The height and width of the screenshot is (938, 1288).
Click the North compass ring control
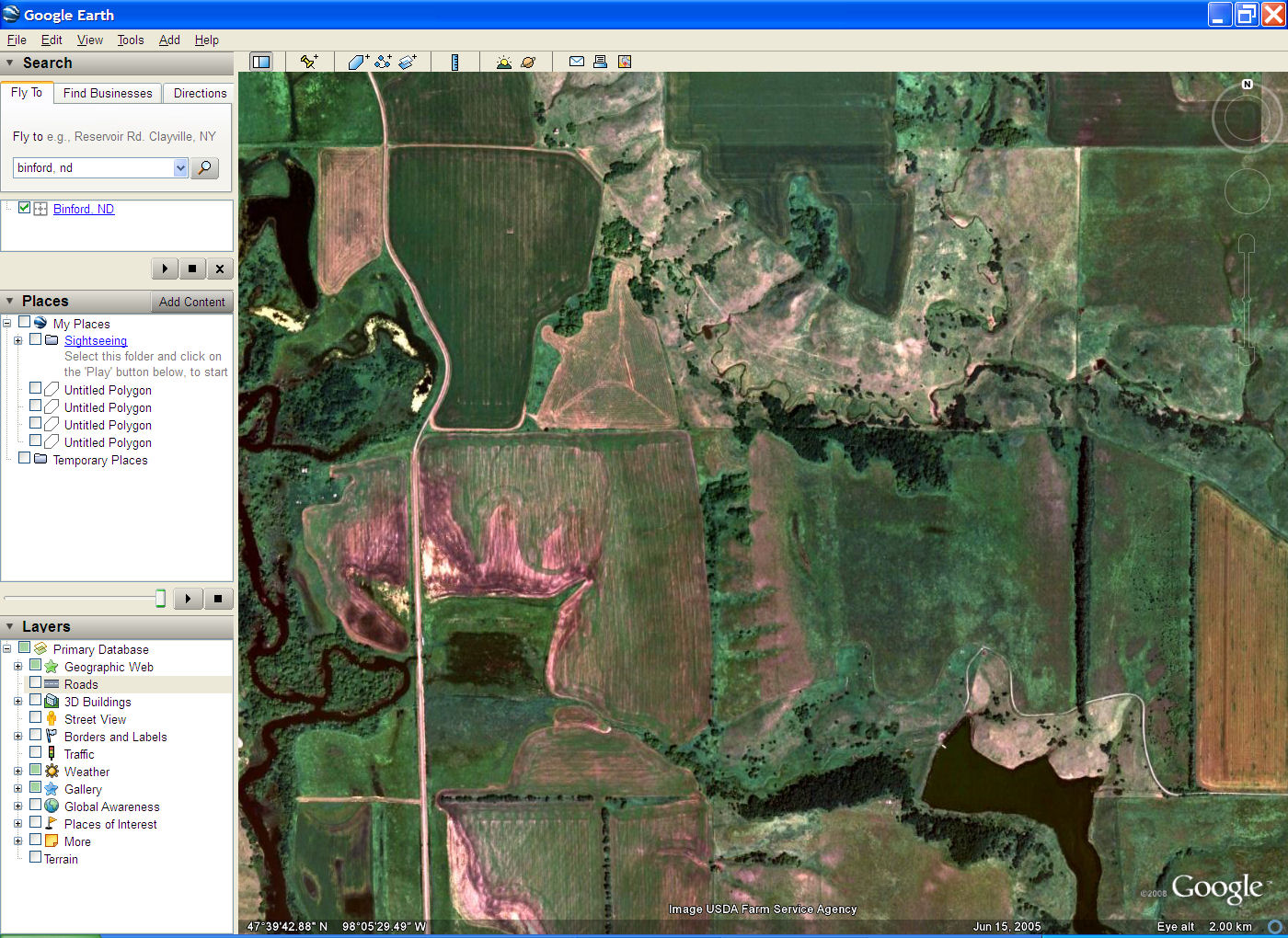coord(1247,117)
